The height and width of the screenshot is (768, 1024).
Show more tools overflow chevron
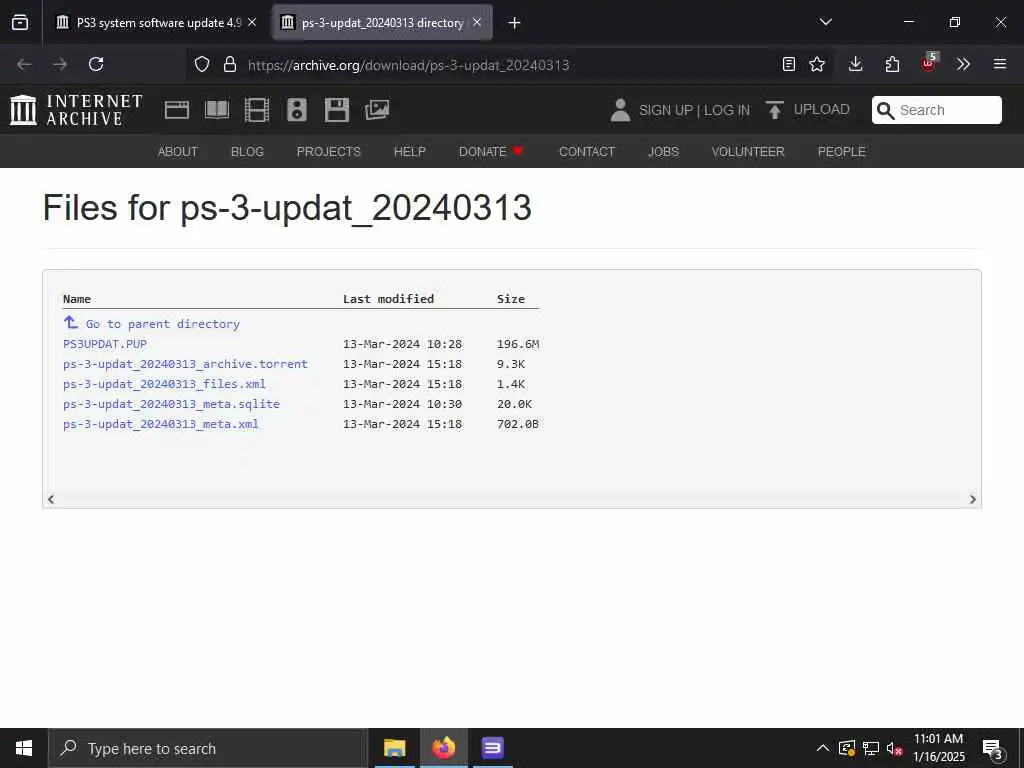click(x=963, y=64)
